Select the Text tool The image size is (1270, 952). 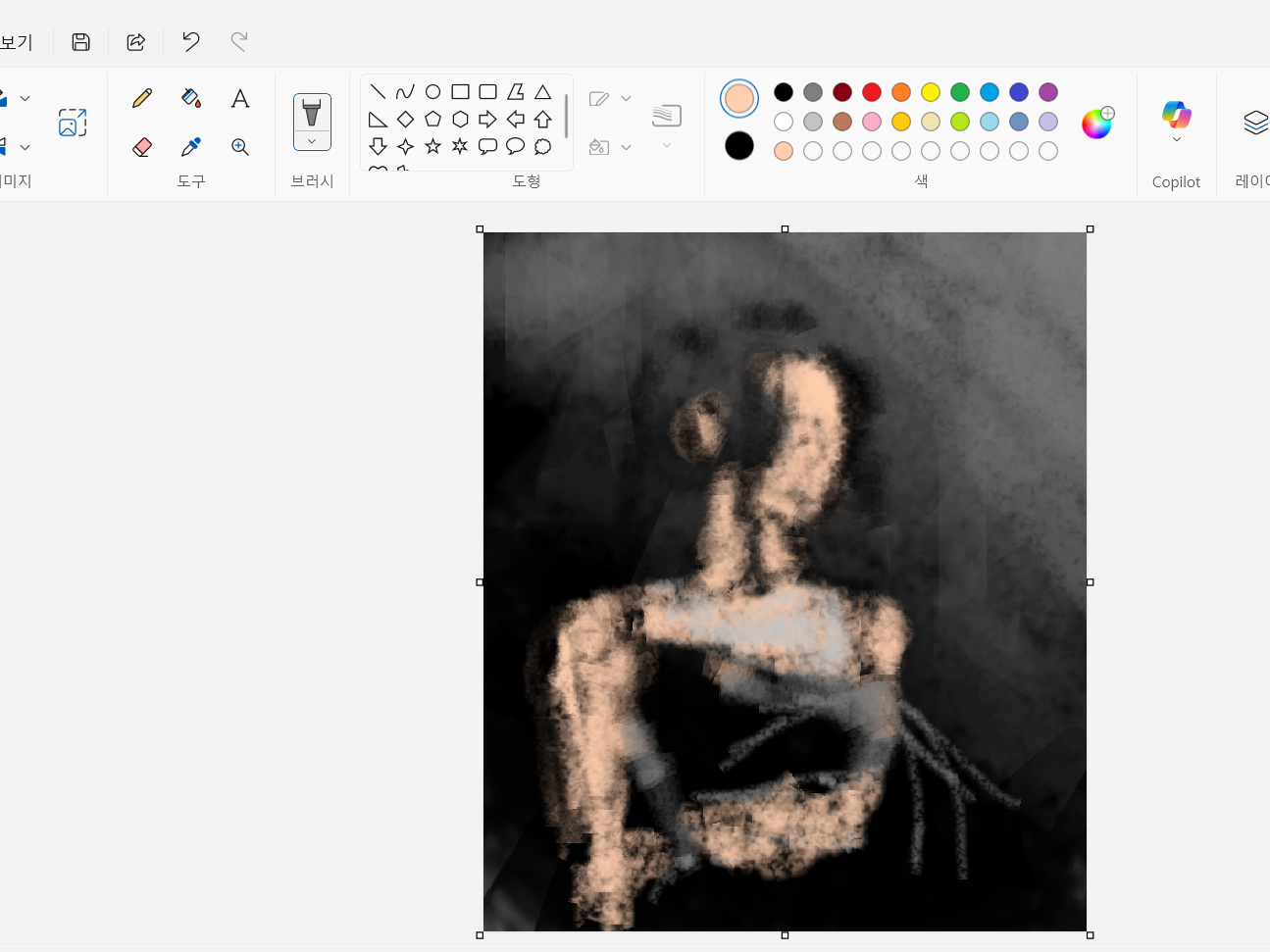point(240,98)
